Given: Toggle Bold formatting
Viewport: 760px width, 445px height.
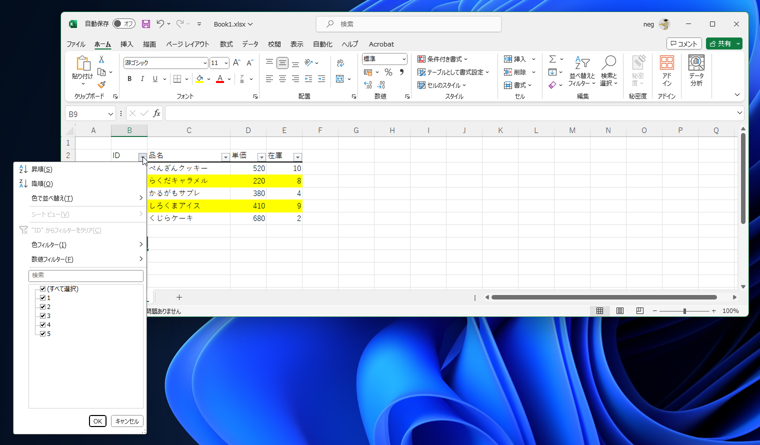Looking at the screenshot, I should [x=129, y=79].
